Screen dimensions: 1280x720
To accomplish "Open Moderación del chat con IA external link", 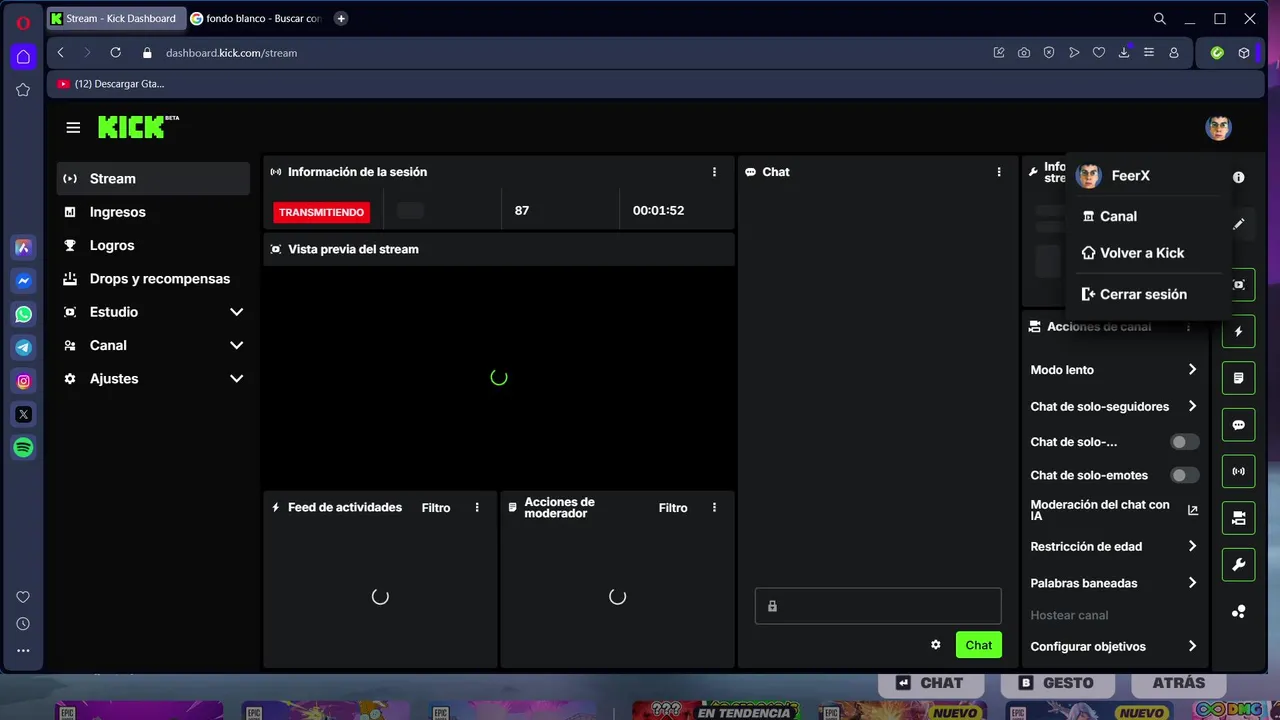I will click(x=1192, y=510).
